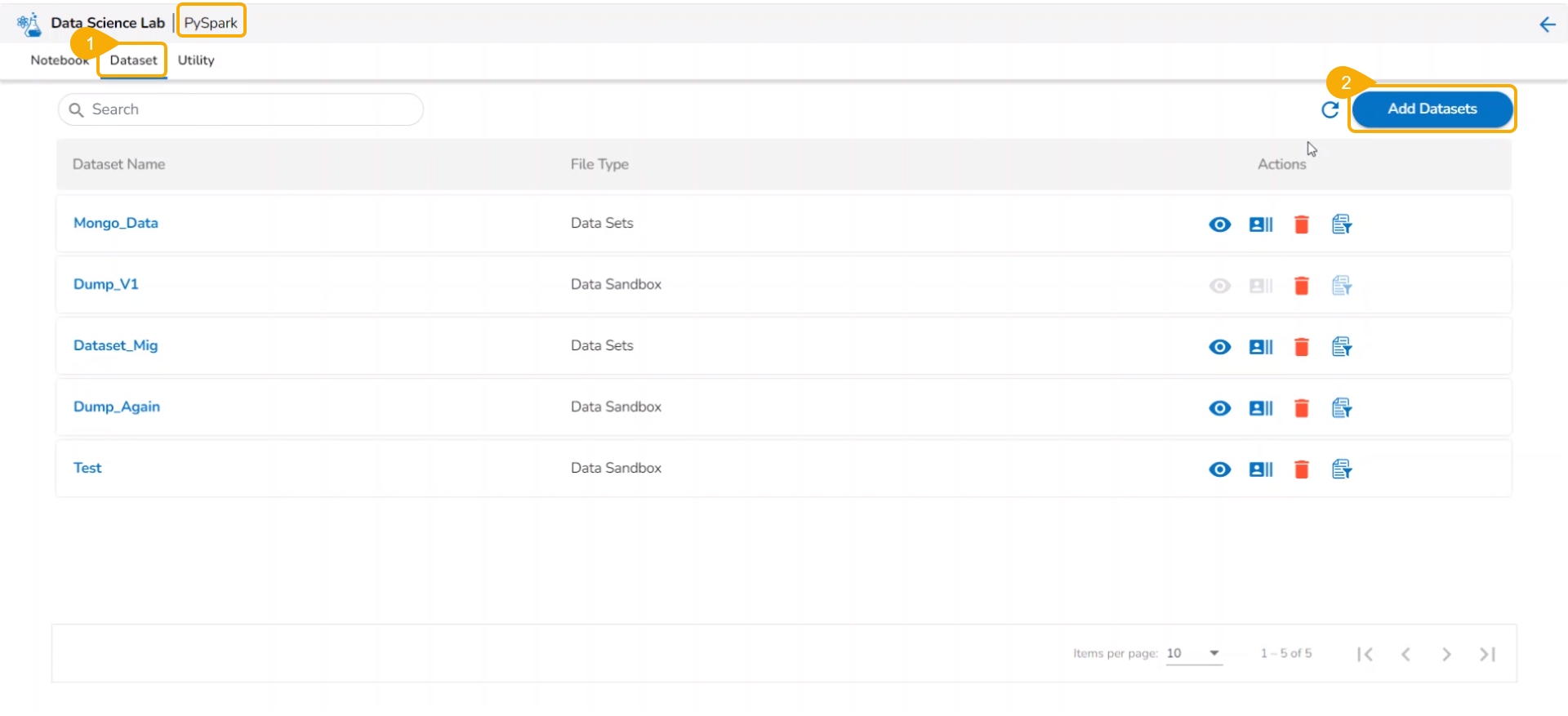Click the dataset Search field
1568x716 pixels.
pos(240,109)
